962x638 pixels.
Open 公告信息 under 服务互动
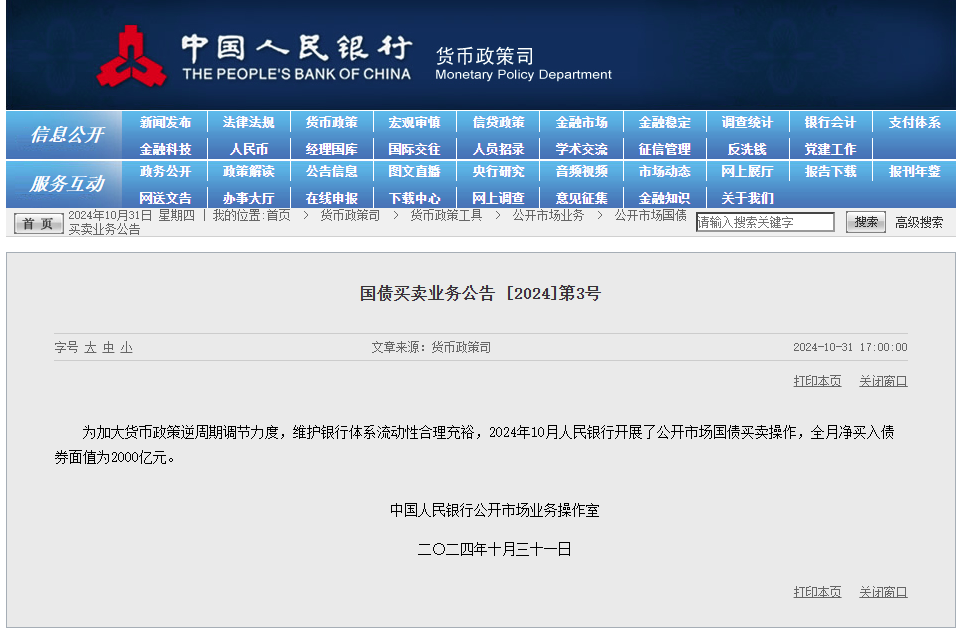point(331,171)
